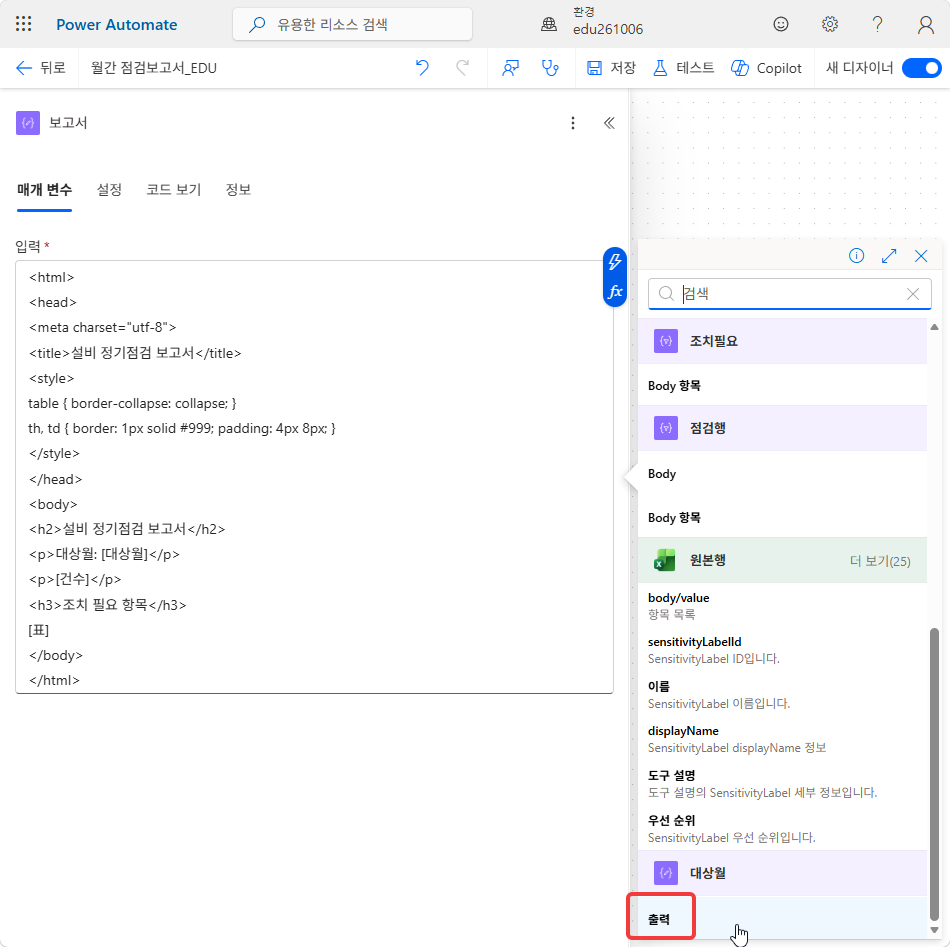Close the dynamic content popup X
Image resolution: width=950 pixels, height=947 pixels.
tap(921, 256)
